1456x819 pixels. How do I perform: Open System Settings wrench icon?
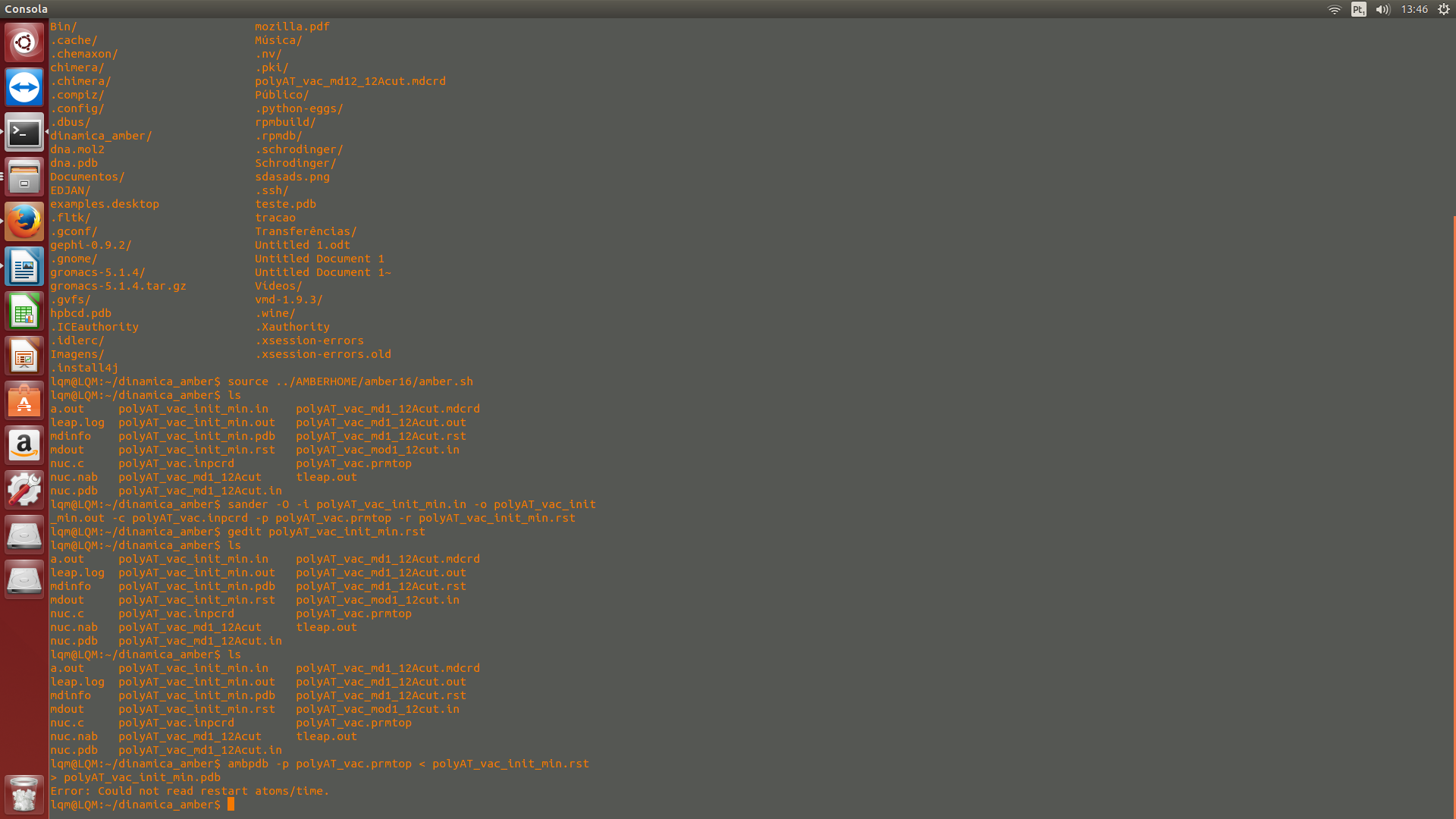click(x=24, y=491)
